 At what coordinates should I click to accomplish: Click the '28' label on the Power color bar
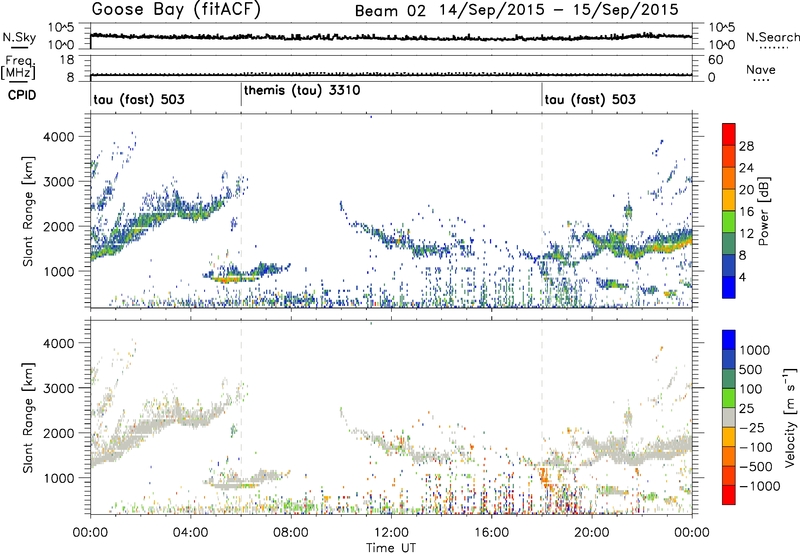click(746, 146)
